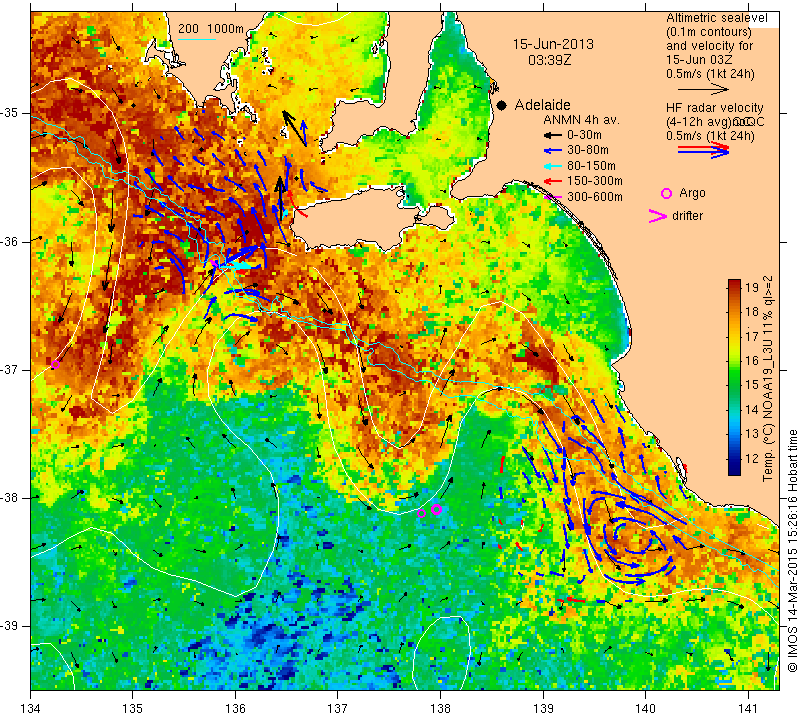Click the dark blue 12 degree end of colorbar

tap(734, 467)
